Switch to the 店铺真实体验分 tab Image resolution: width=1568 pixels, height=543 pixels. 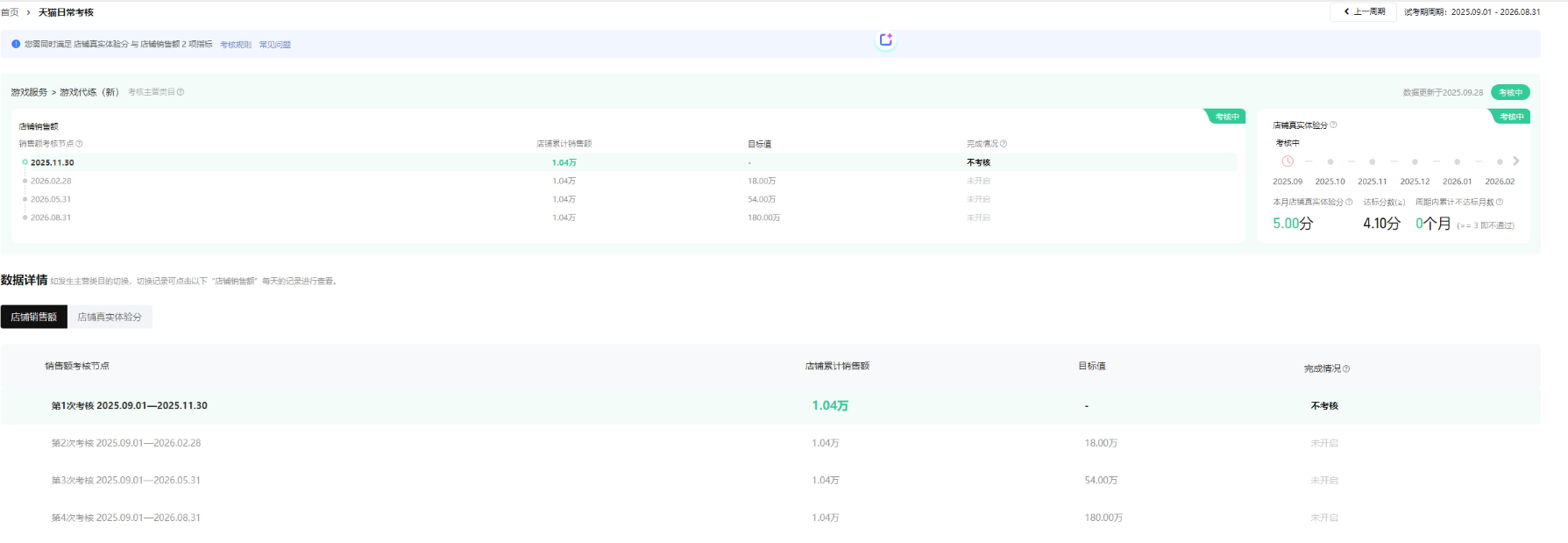click(x=110, y=317)
